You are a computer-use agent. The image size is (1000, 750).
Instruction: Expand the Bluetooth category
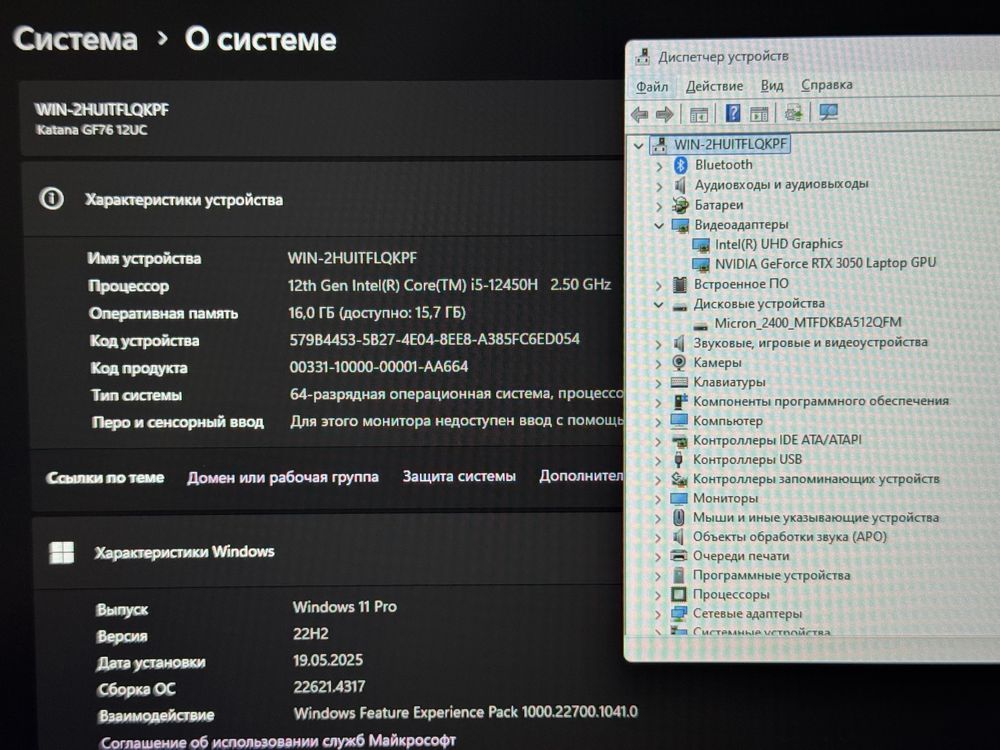(x=659, y=166)
